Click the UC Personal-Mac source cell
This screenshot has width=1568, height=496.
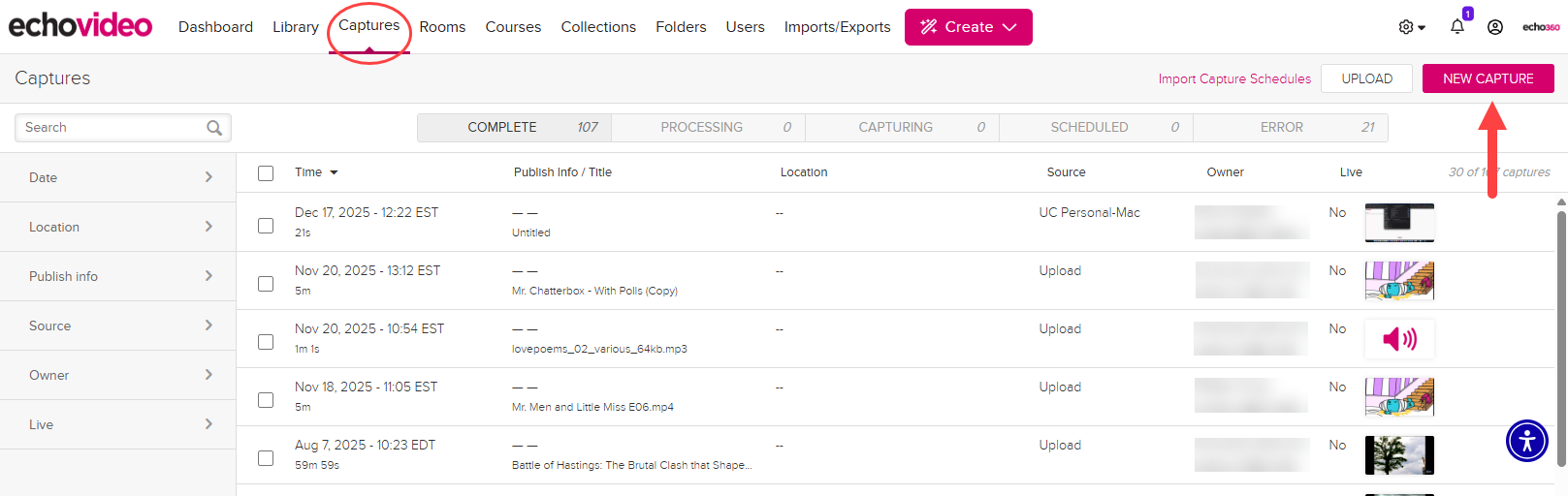coord(1089,212)
